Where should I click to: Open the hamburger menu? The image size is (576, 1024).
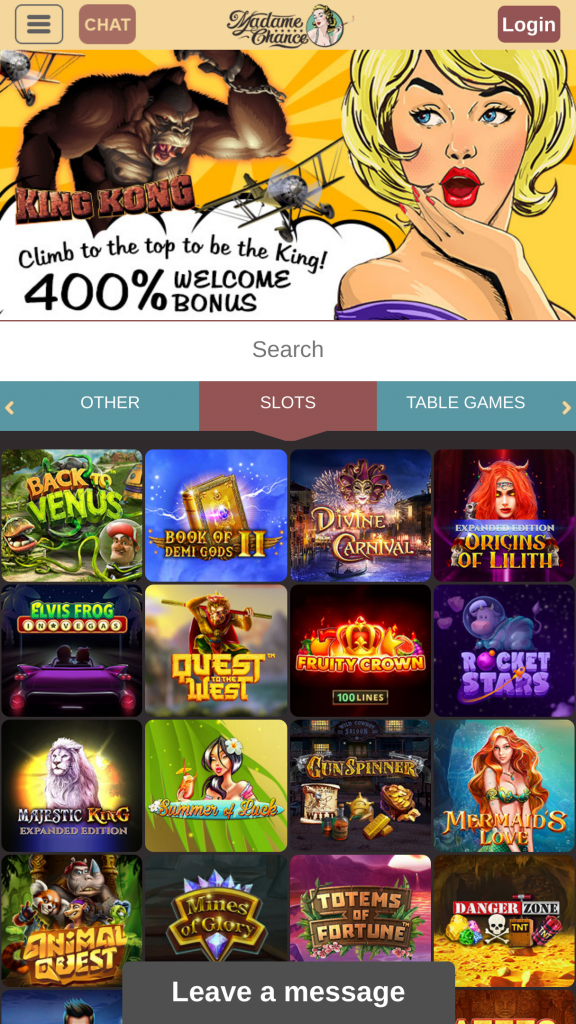[39, 24]
